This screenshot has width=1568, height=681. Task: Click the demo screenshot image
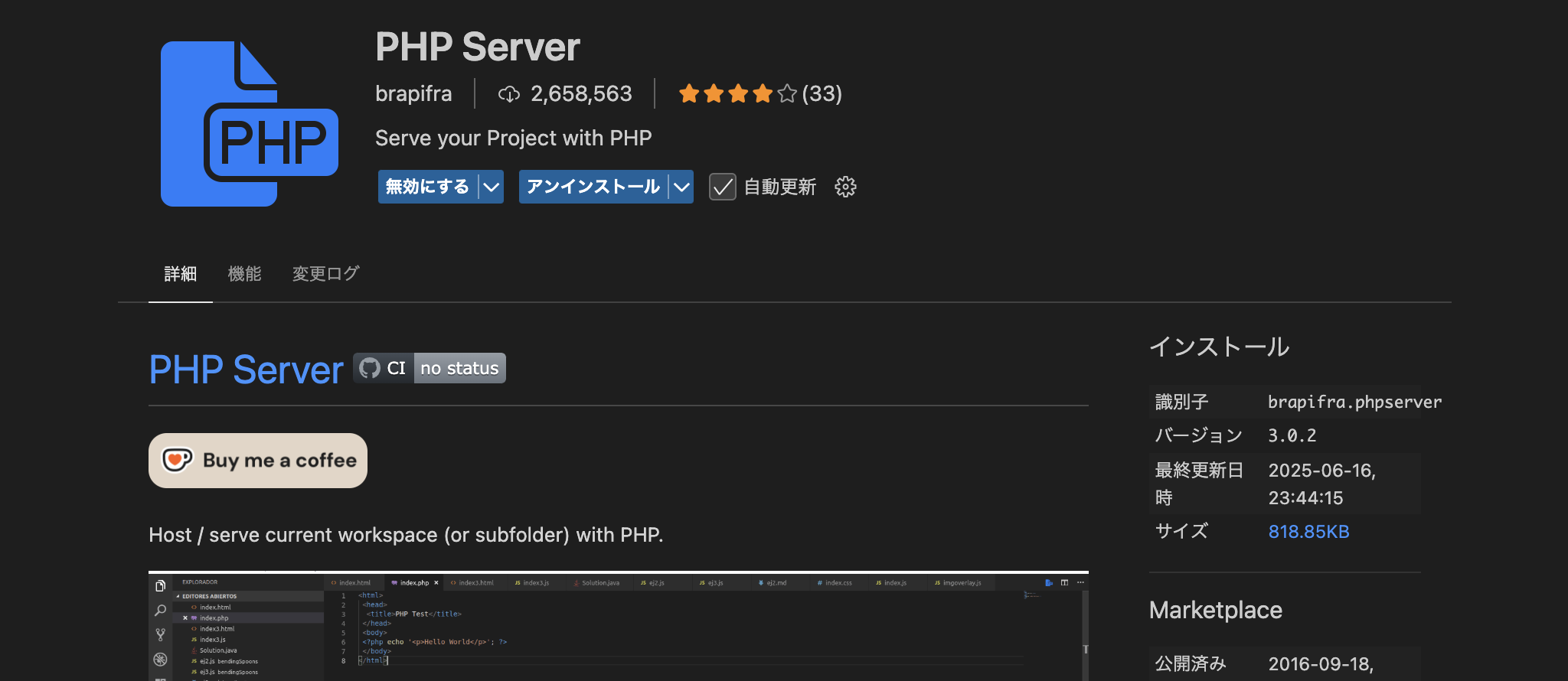619,626
